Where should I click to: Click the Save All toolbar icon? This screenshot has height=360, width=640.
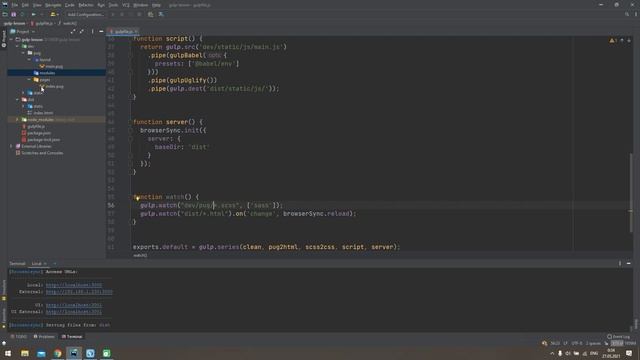[13, 14]
